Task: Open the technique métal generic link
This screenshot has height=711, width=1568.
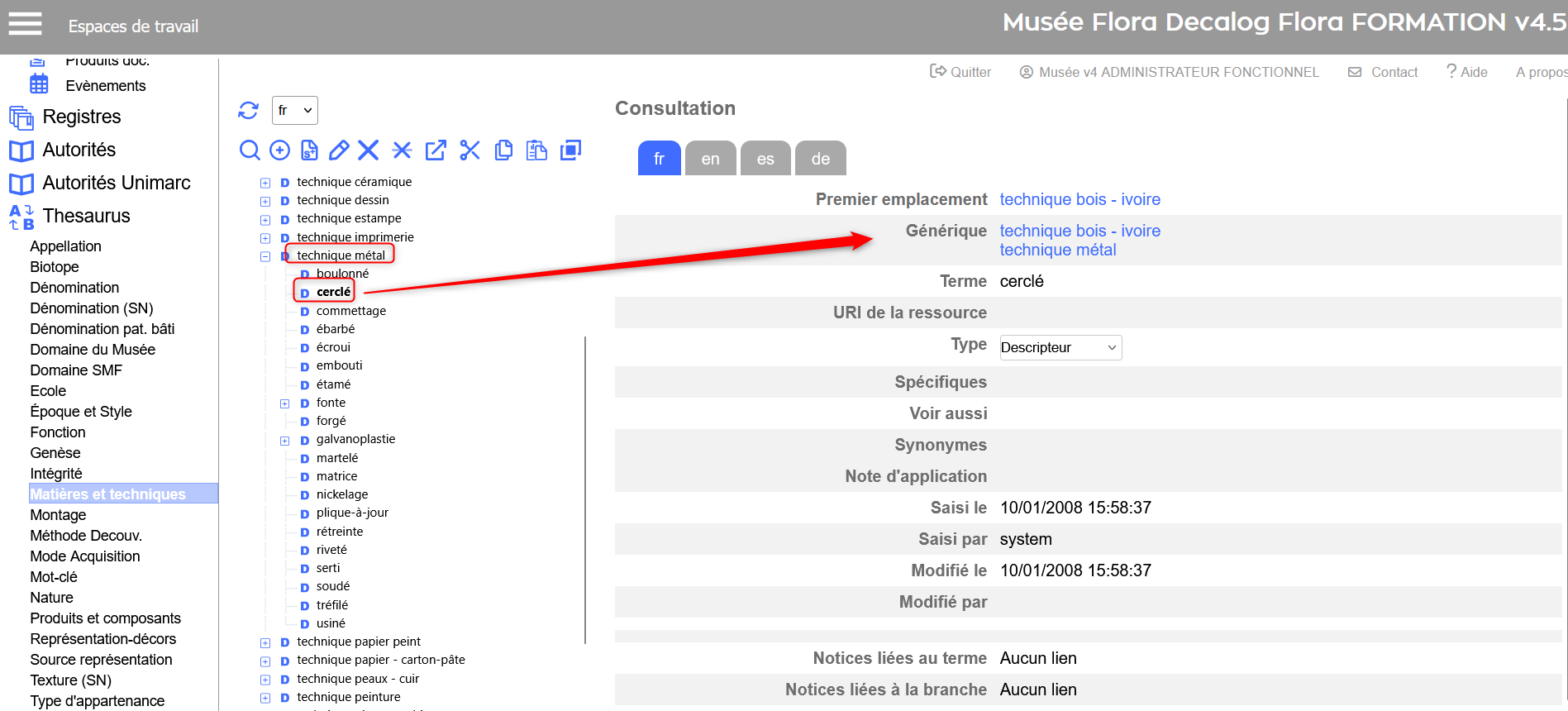Action: 1057,251
